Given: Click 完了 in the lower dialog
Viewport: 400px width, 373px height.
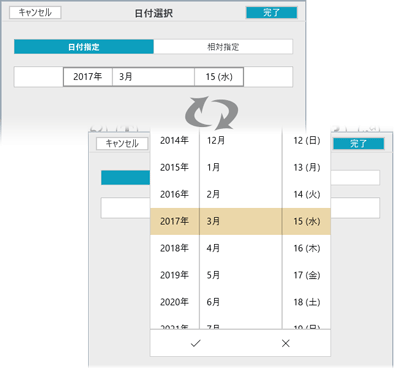Looking at the screenshot, I should pos(359,144).
